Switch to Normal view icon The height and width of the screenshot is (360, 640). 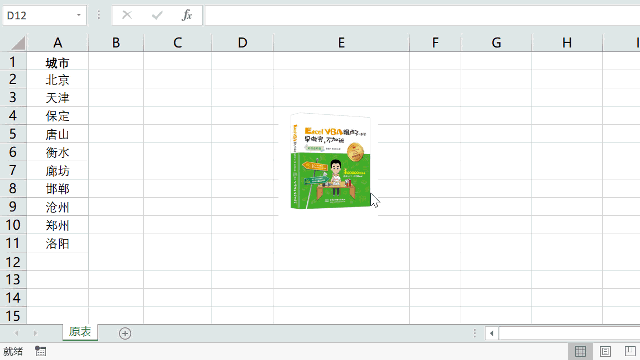[x=580, y=351]
